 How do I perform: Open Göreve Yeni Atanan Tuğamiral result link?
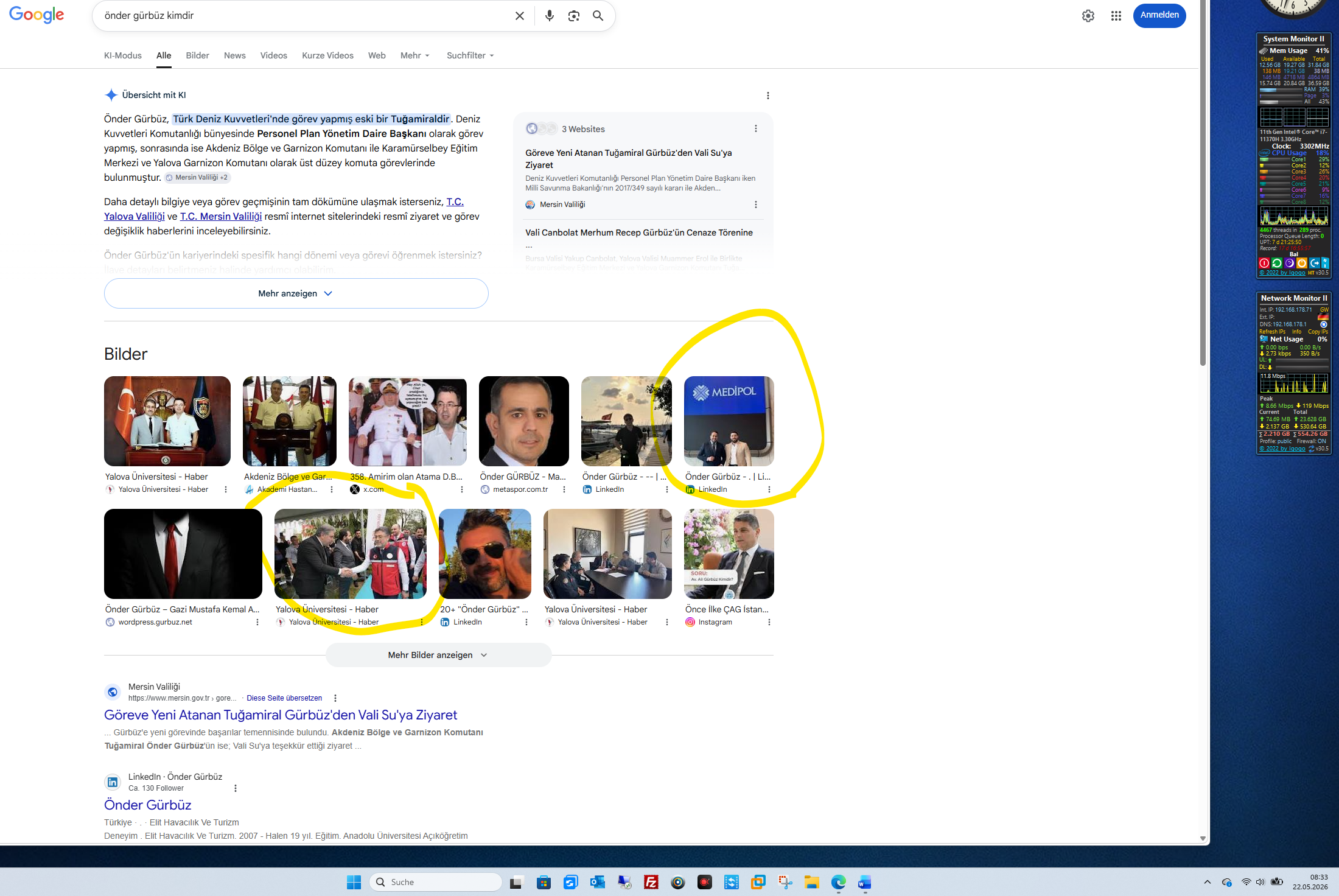pyautogui.click(x=281, y=715)
